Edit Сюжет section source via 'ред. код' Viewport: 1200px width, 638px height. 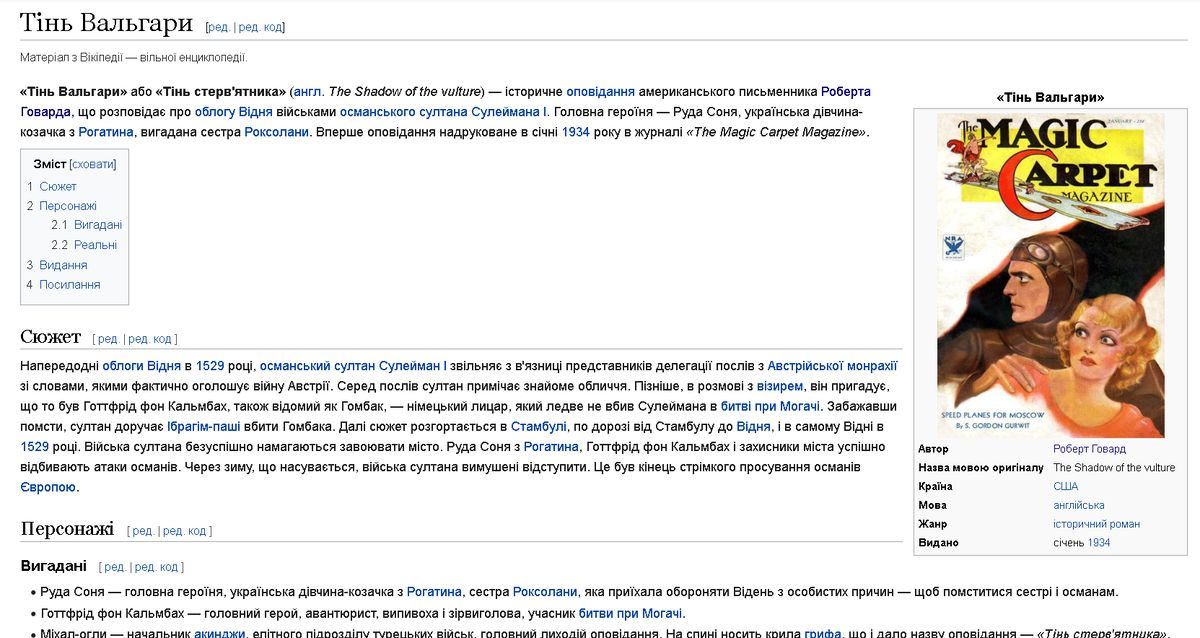(149, 339)
